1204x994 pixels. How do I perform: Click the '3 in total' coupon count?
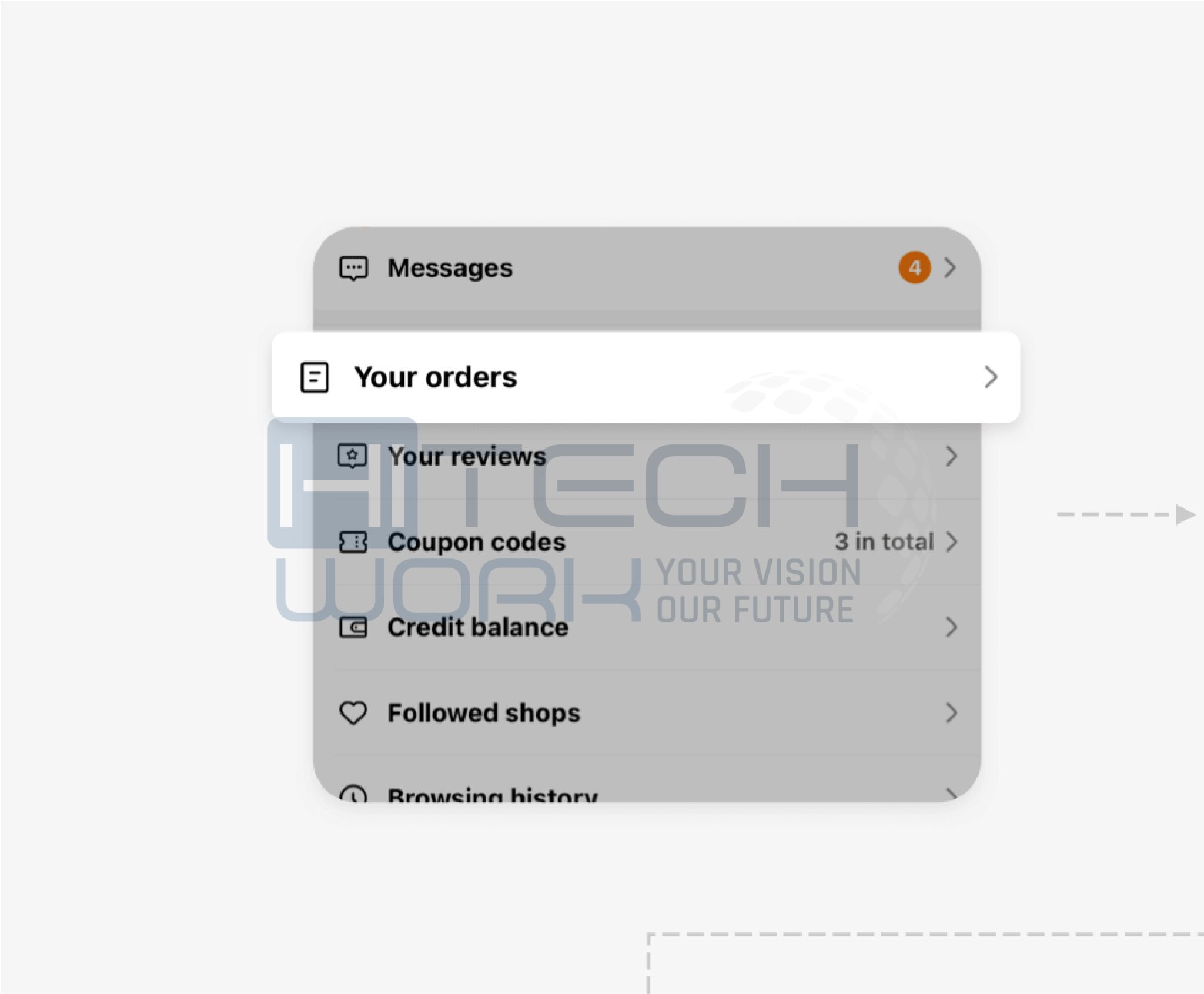point(884,542)
